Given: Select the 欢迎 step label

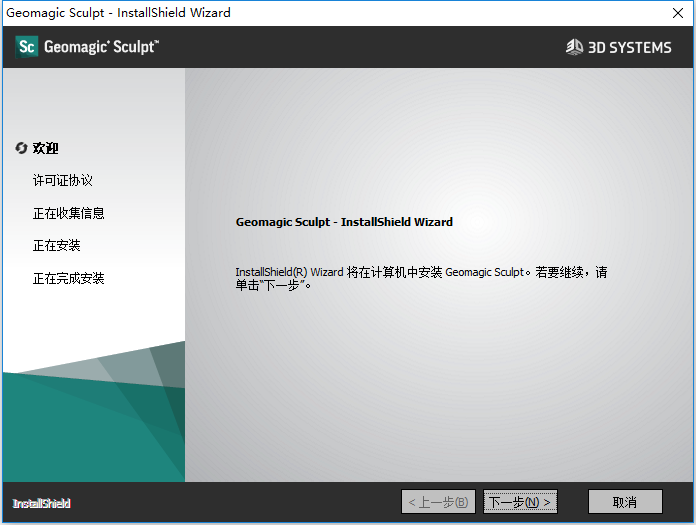Looking at the screenshot, I should (45, 148).
